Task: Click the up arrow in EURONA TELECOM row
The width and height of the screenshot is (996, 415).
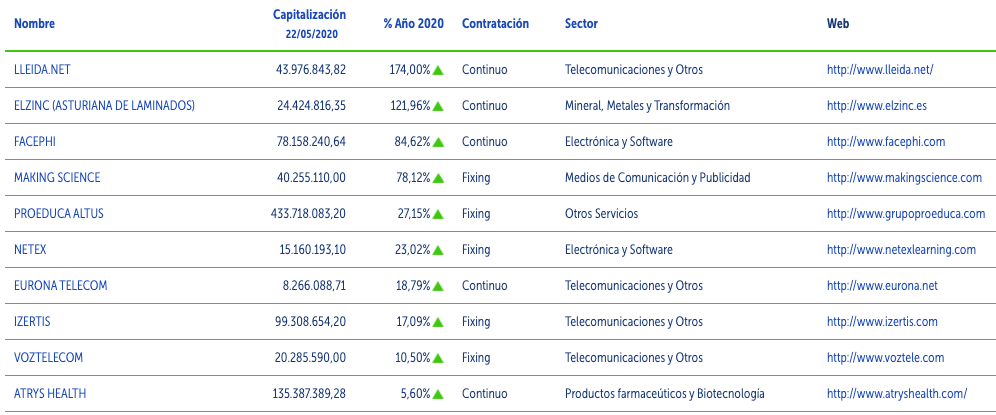Action: 438,287
